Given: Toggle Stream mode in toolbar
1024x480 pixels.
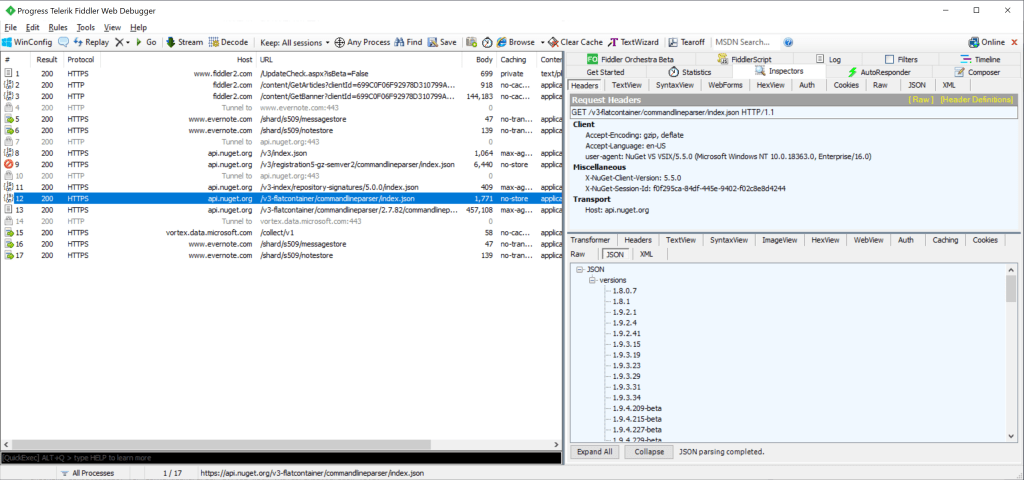Looking at the screenshot, I should 172,42.
